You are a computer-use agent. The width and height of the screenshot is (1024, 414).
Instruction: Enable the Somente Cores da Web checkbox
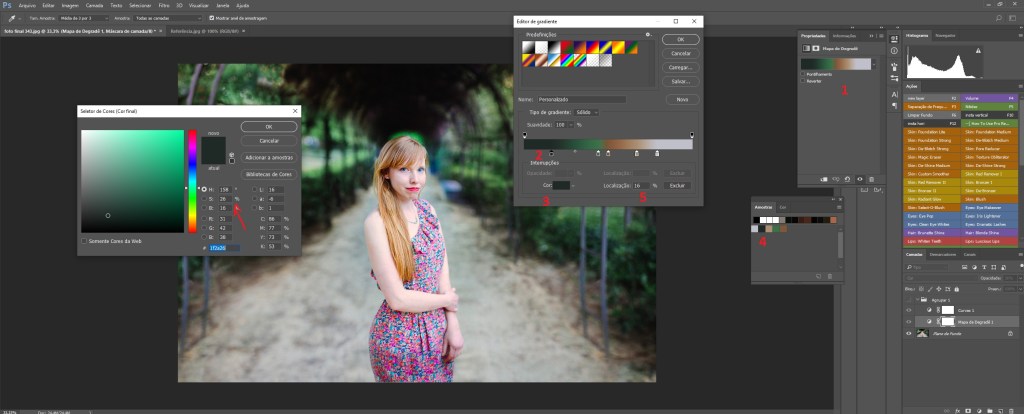tap(84, 240)
